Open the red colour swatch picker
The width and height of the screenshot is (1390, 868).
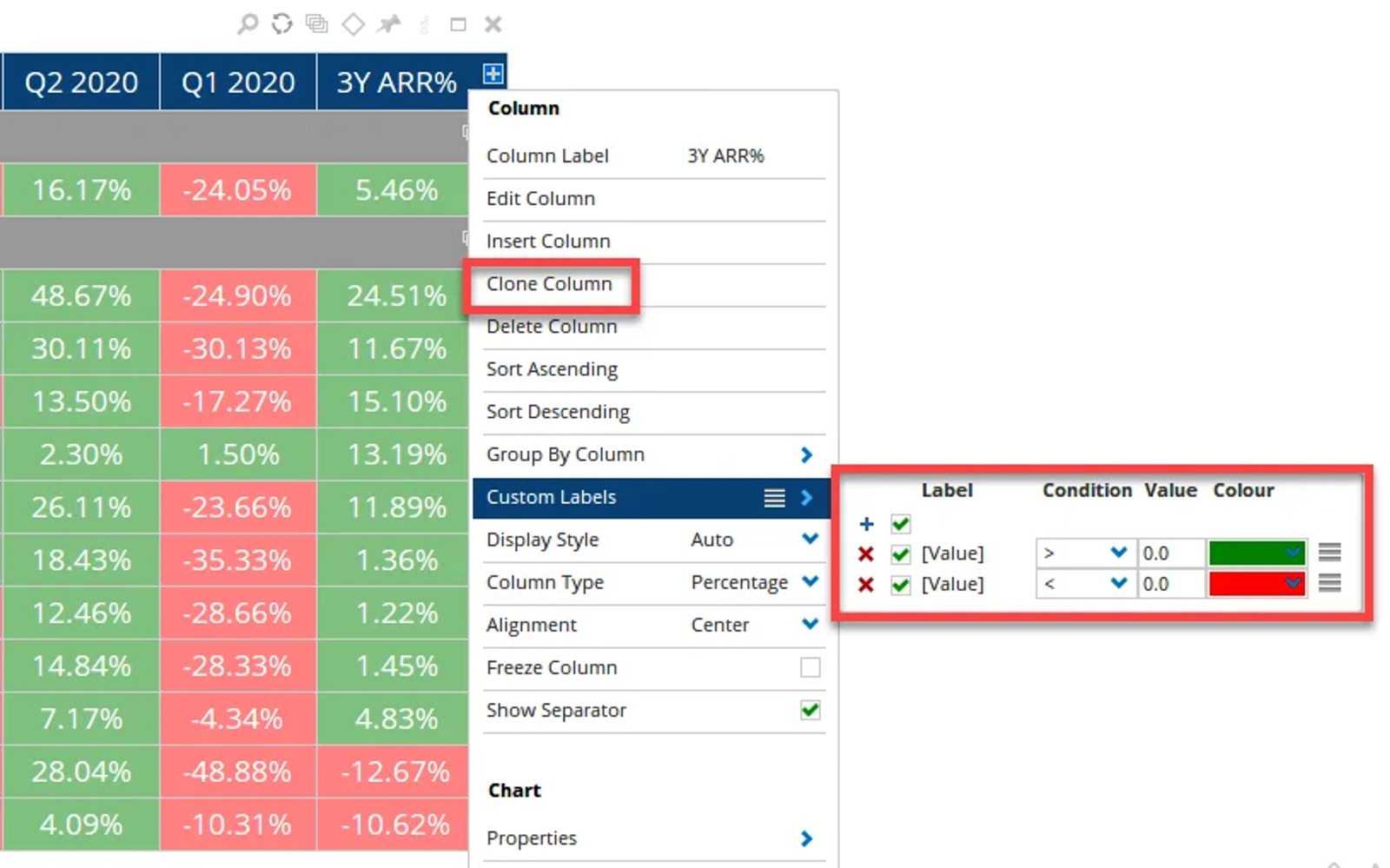[x=1256, y=584]
